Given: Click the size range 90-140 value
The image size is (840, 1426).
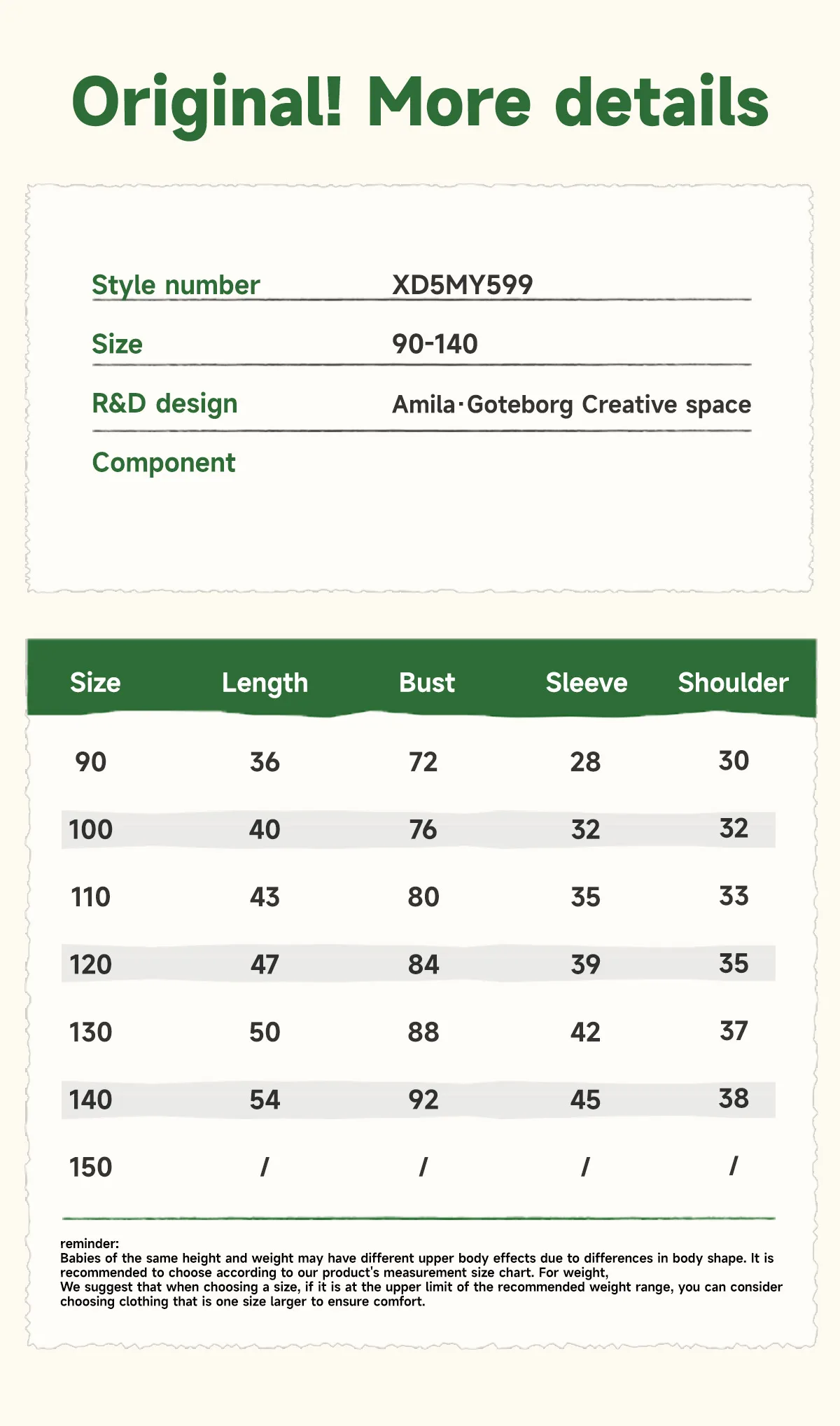Looking at the screenshot, I should (x=435, y=344).
